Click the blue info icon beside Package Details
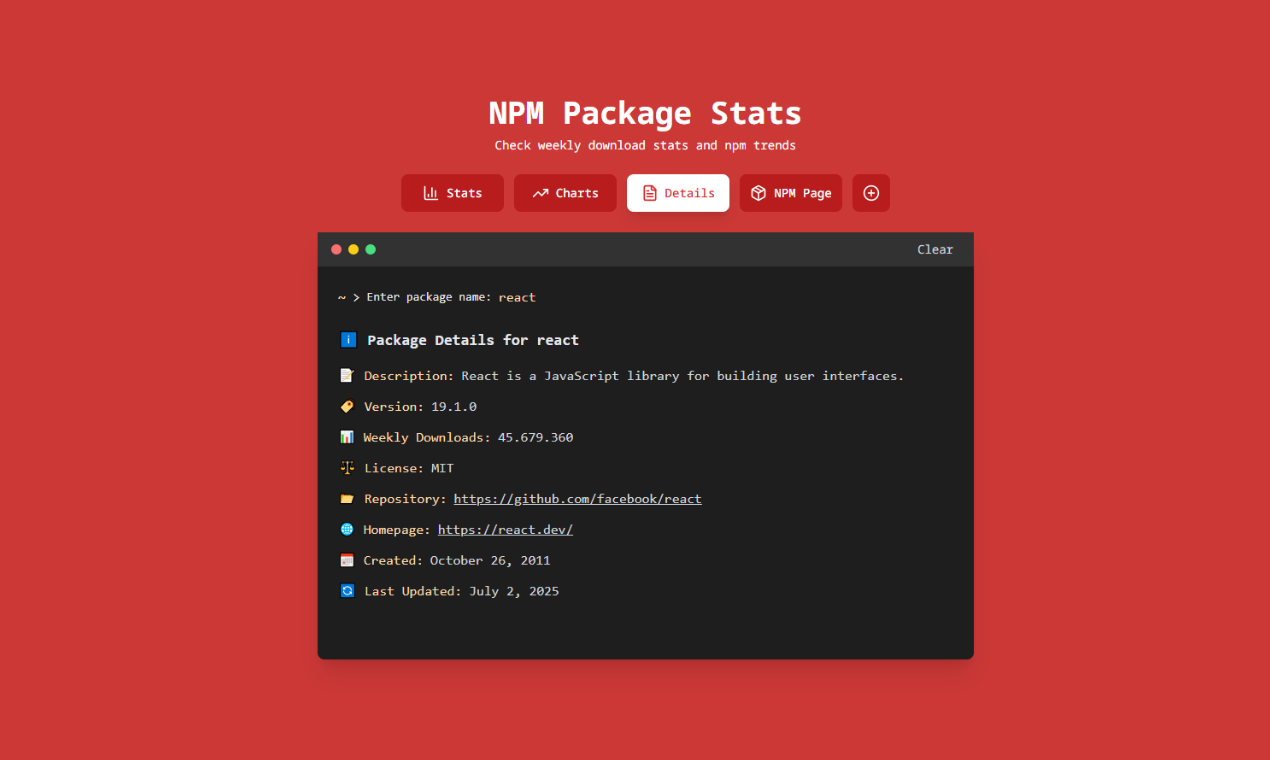 click(x=348, y=340)
